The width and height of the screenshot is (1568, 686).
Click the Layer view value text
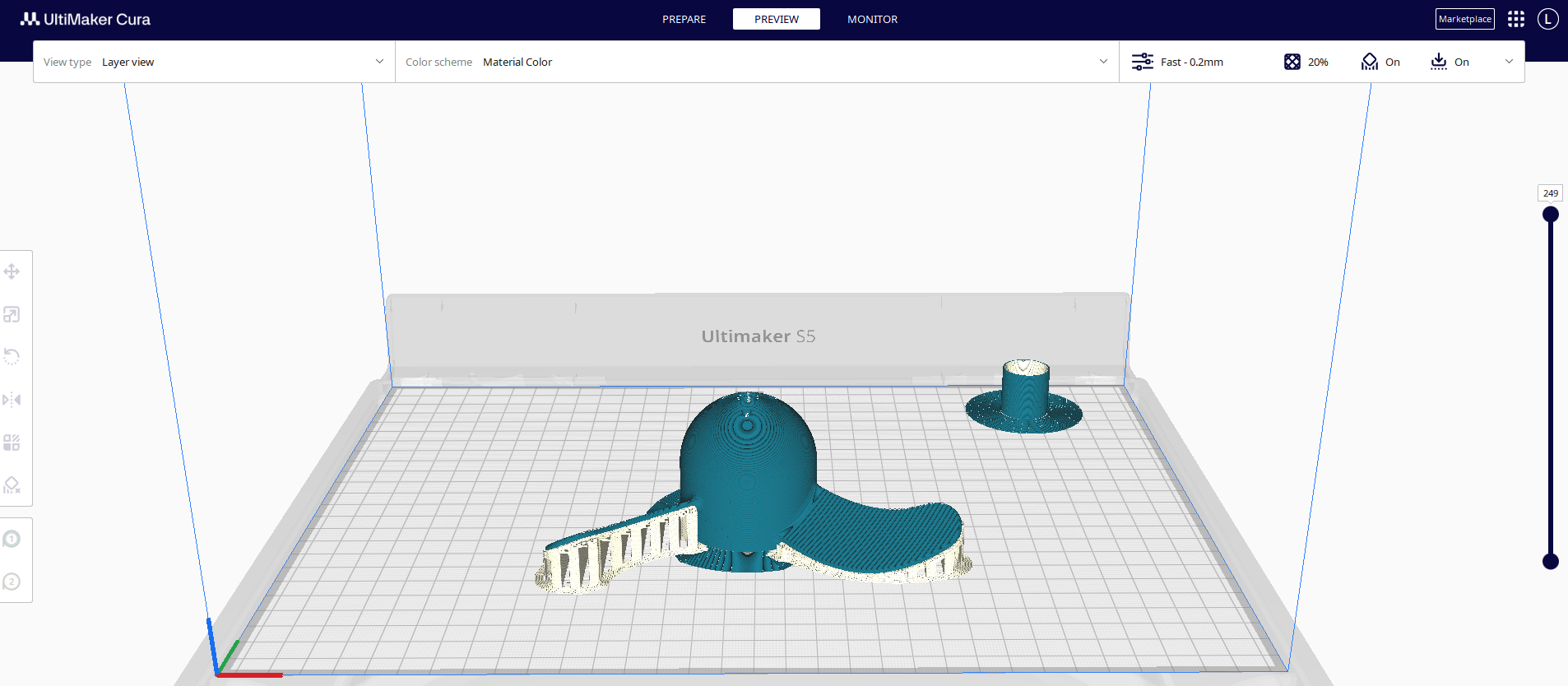pyautogui.click(x=128, y=62)
